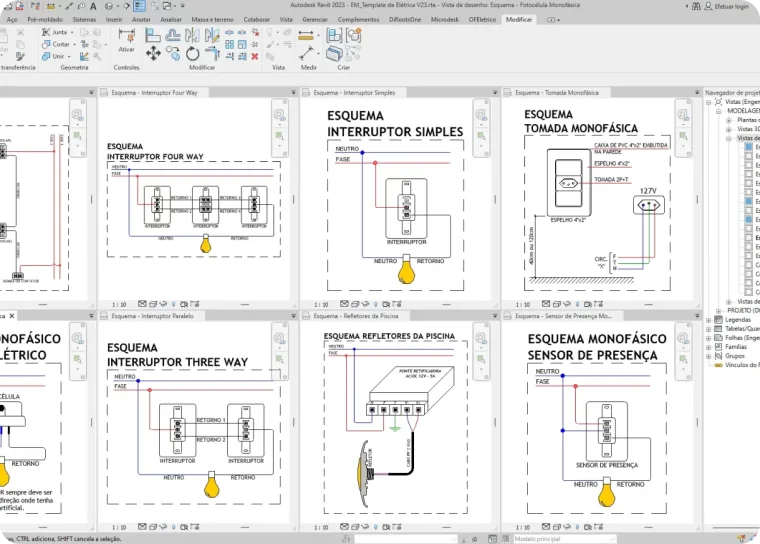Select Esquema - Refletores da Piscina view tab
This screenshot has height=544, width=760.
pyautogui.click(x=356, y=316)
